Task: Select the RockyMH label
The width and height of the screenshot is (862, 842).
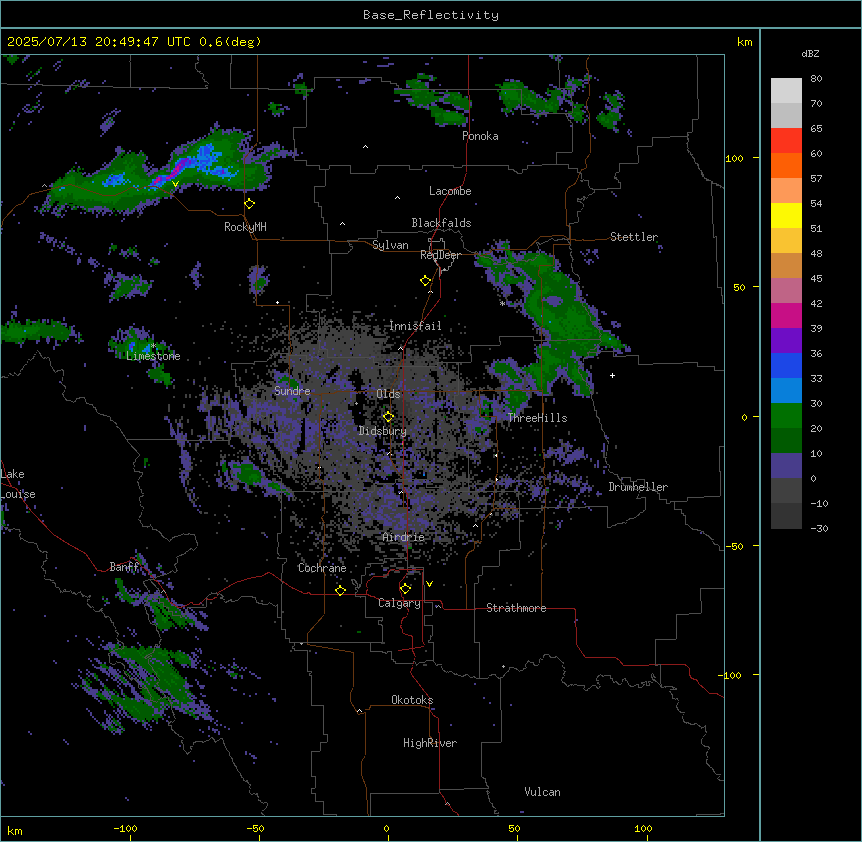Action: click(245, 227)
